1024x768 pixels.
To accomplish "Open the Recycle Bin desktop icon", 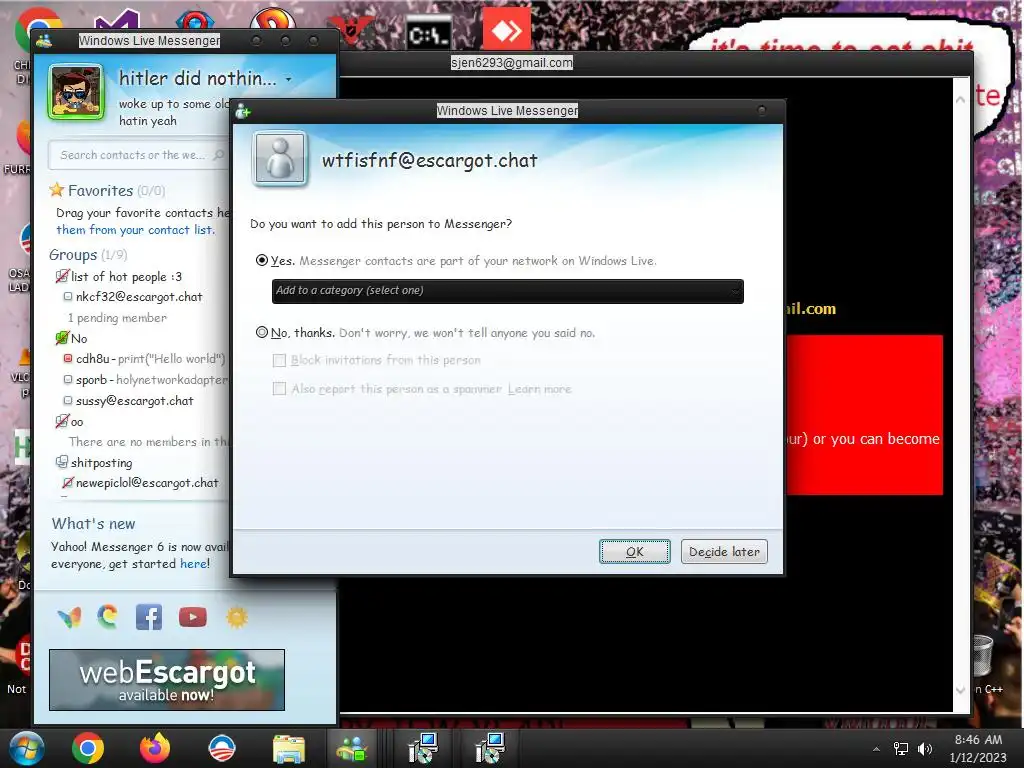I will click(x=984, y=655).
